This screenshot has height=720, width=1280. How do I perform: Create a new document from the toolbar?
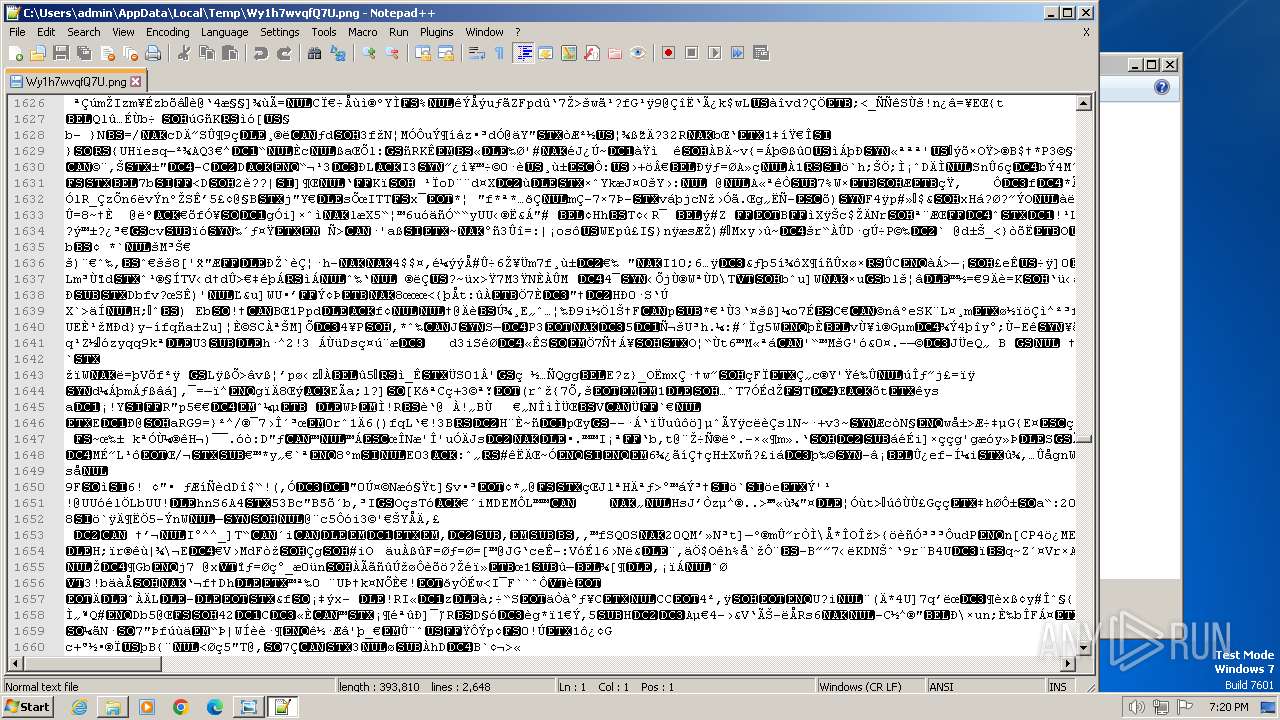pyautogui.click(x=17, y=53)
